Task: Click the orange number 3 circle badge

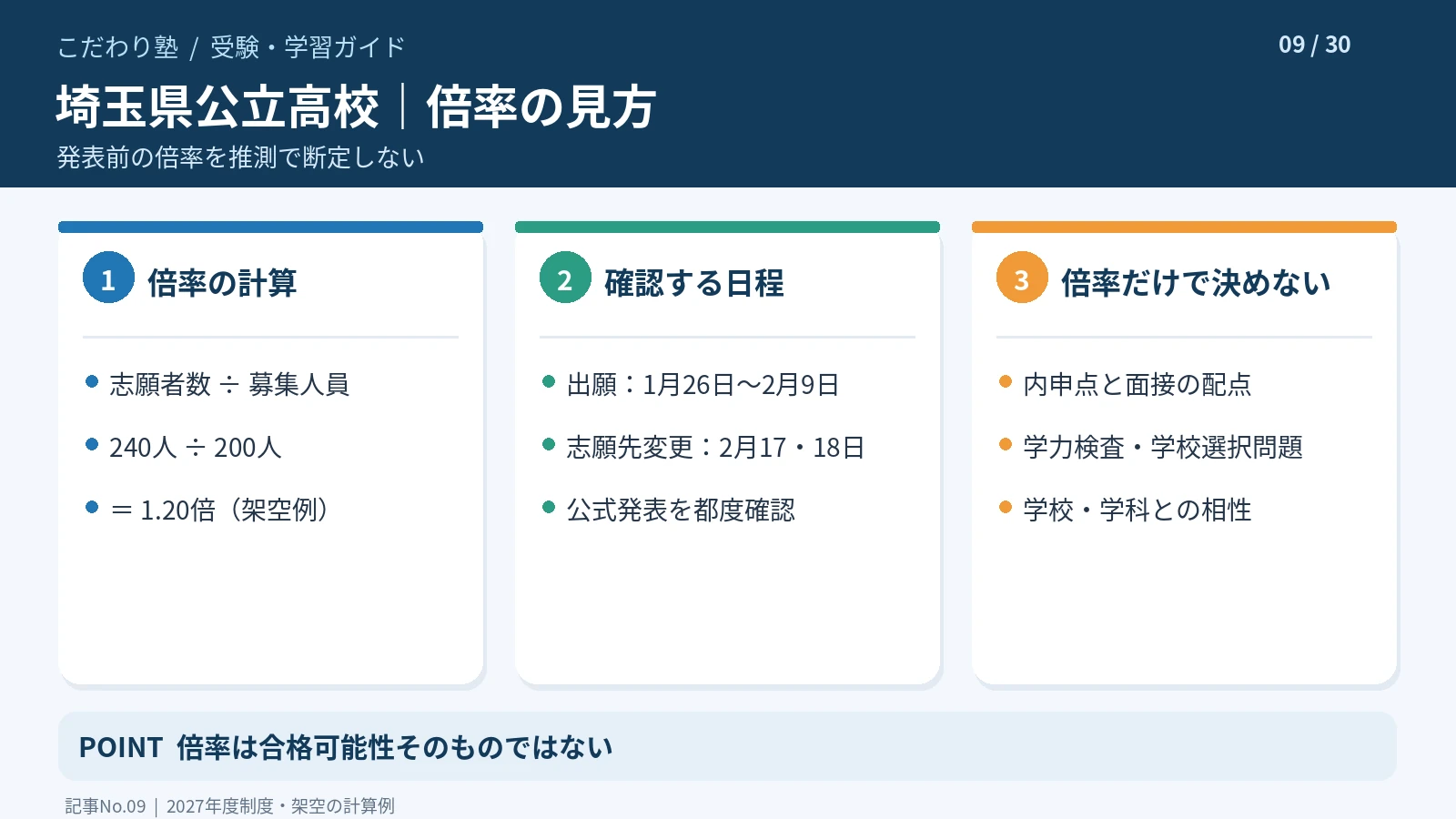Action: click(x=1022, y=278)
